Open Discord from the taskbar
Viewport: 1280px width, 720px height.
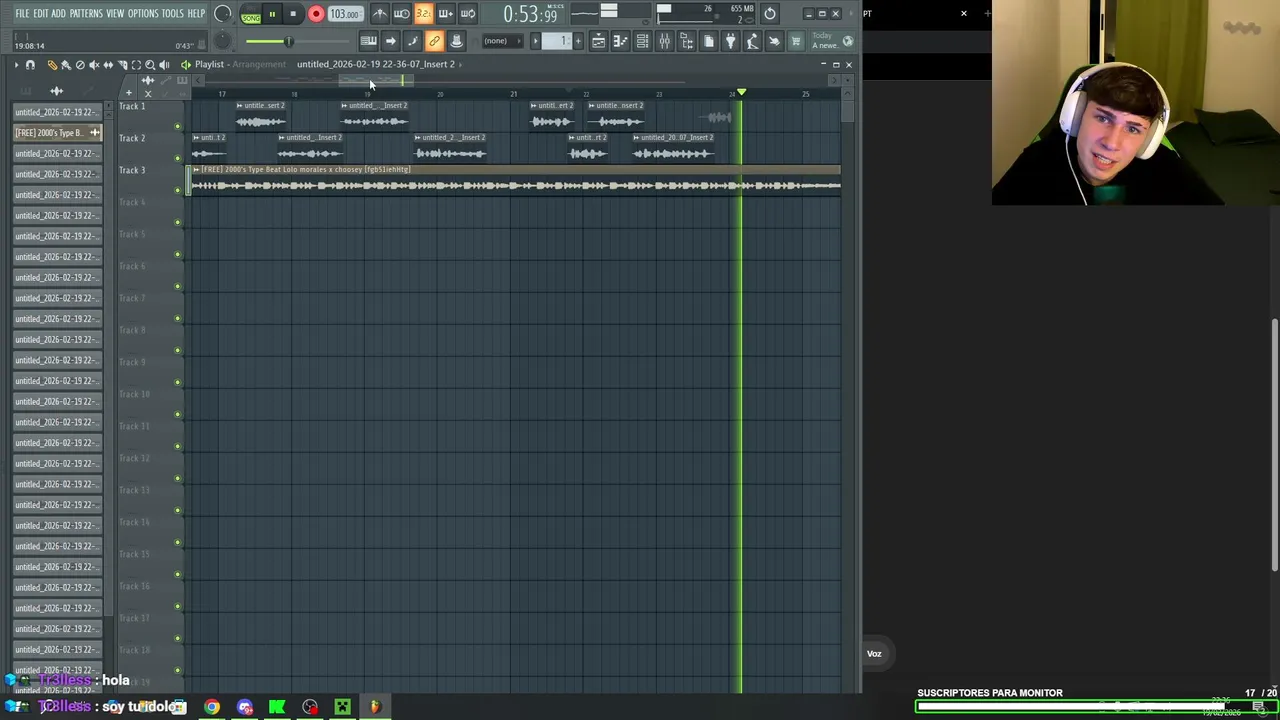[x=245, y=707]
